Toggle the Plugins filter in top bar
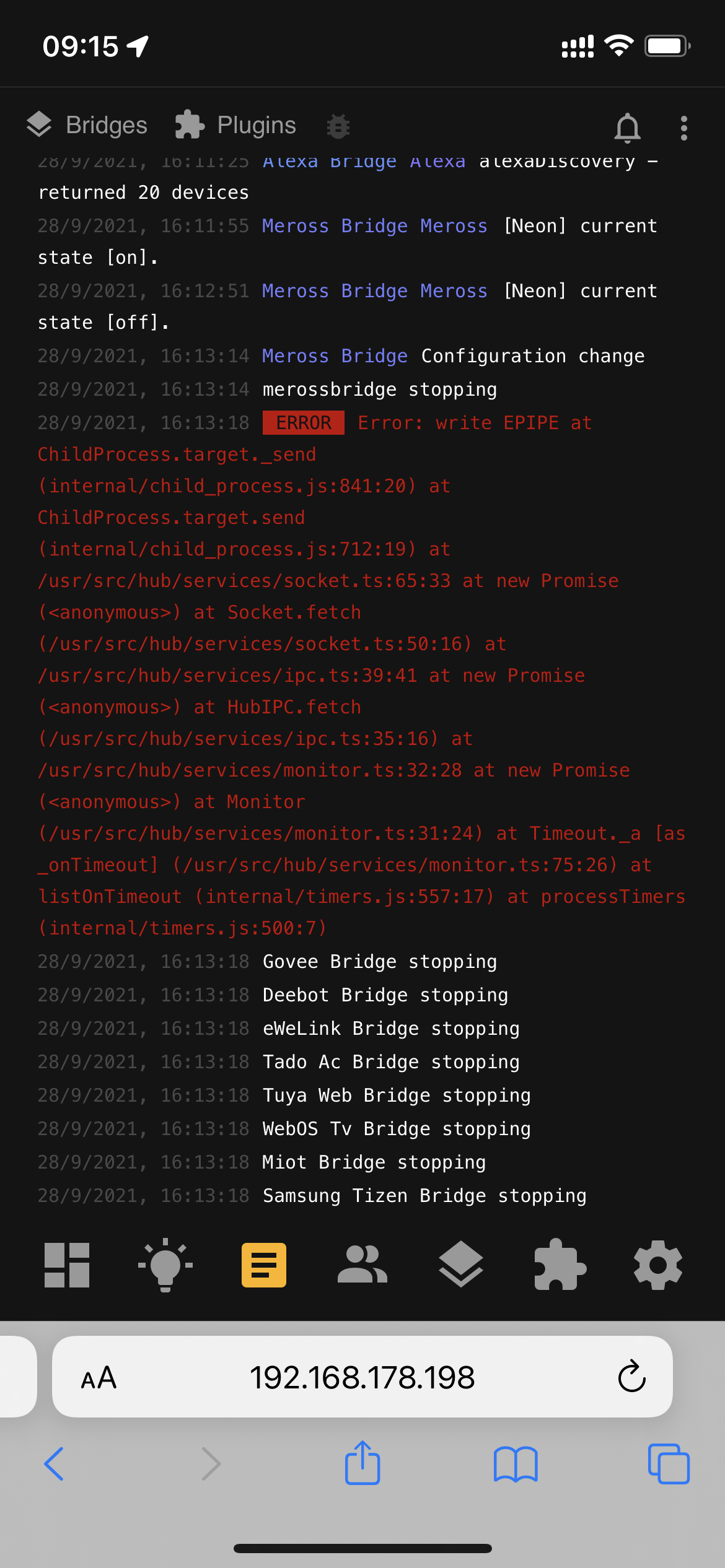The image size is (725, 1568). click(x=235, y=125)
